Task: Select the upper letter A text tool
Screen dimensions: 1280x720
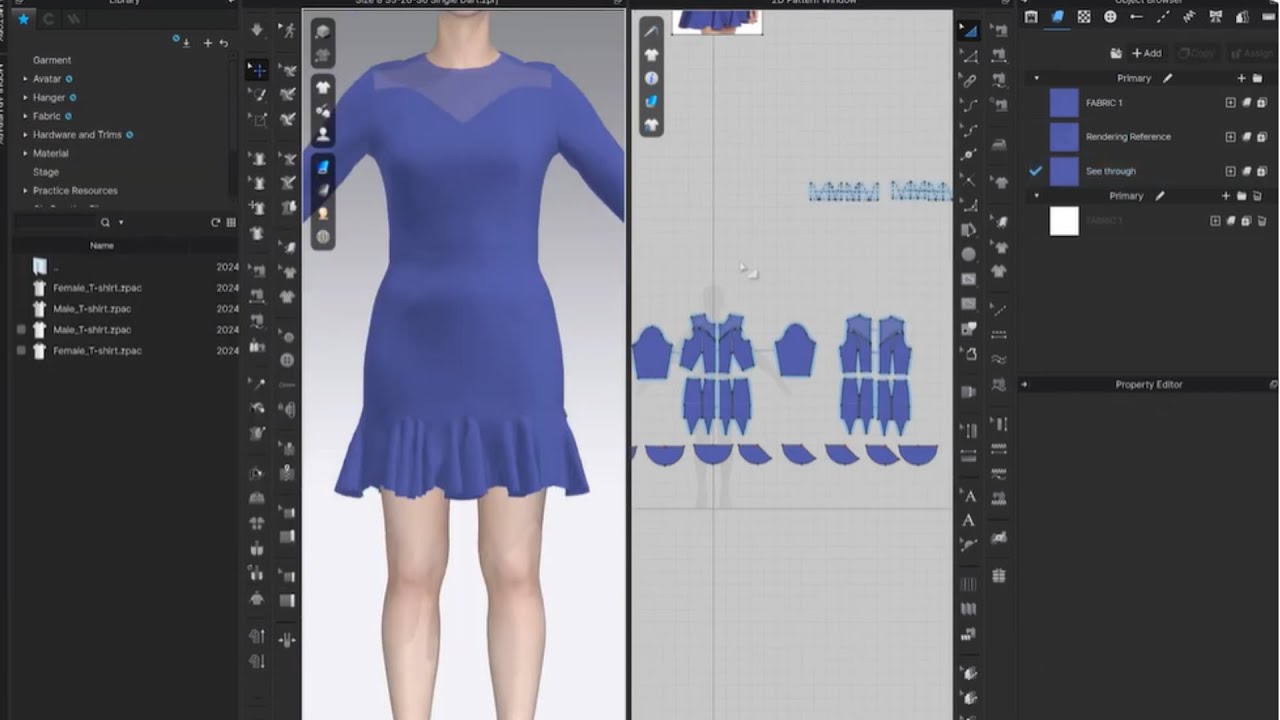Action: 968,496
